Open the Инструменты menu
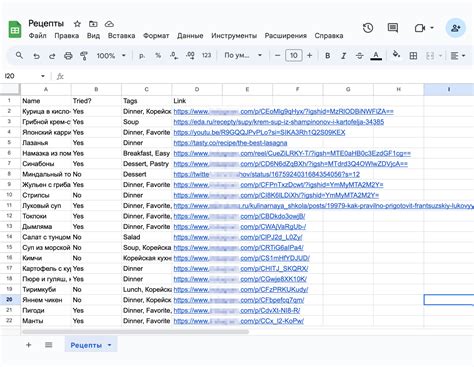This screenshot has width=474, height=367. (234, 36)
